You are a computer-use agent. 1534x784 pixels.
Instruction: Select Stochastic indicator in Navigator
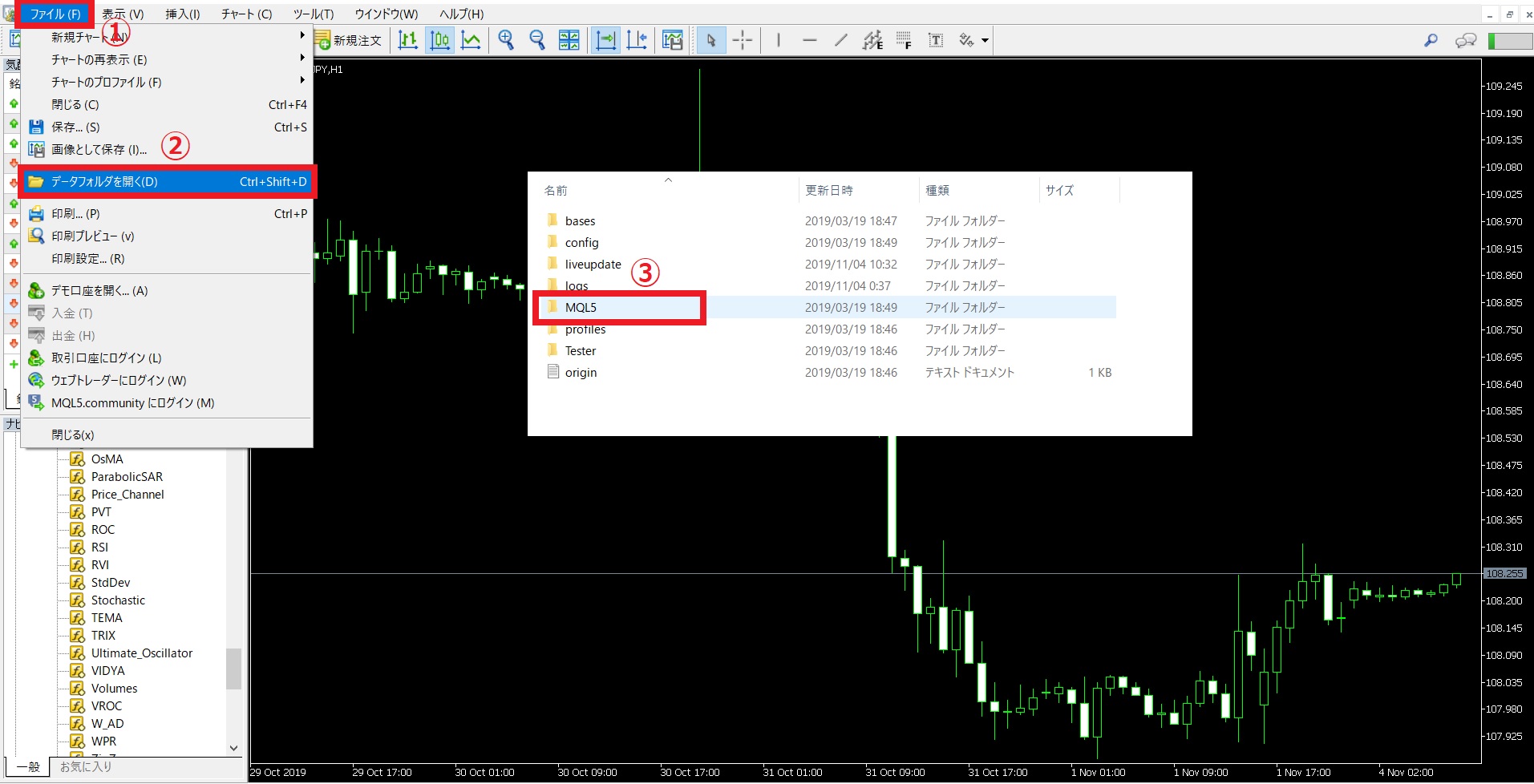point(118,600)
